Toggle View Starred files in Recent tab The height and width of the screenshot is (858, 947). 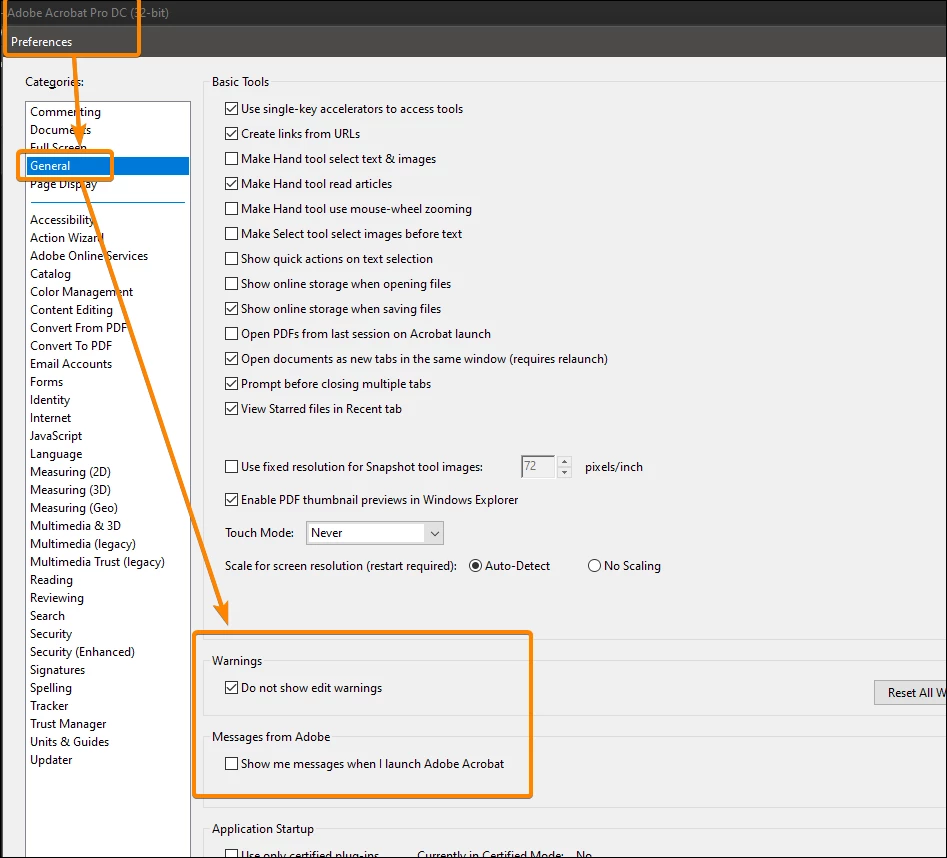coord(231,409)
